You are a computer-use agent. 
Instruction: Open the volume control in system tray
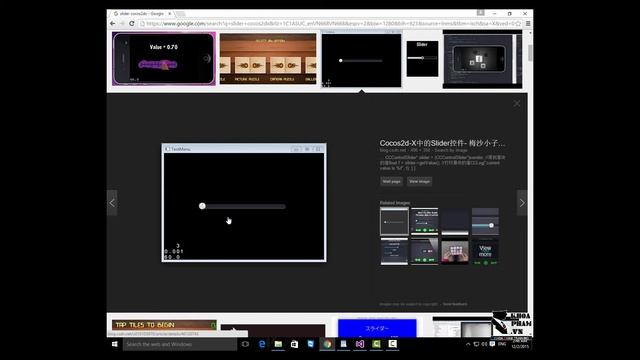(x=484, y=344)
